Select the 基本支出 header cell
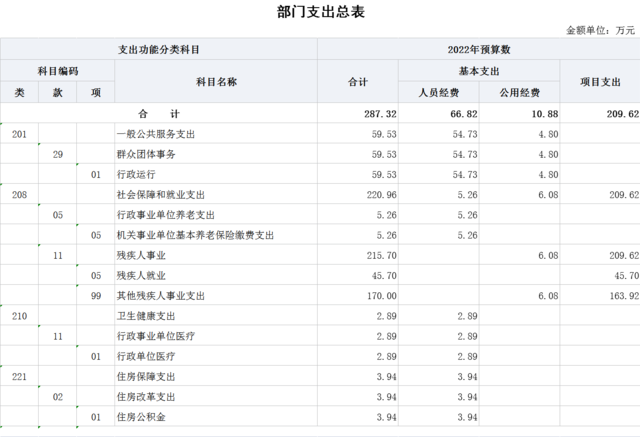 tap(479, 71)
